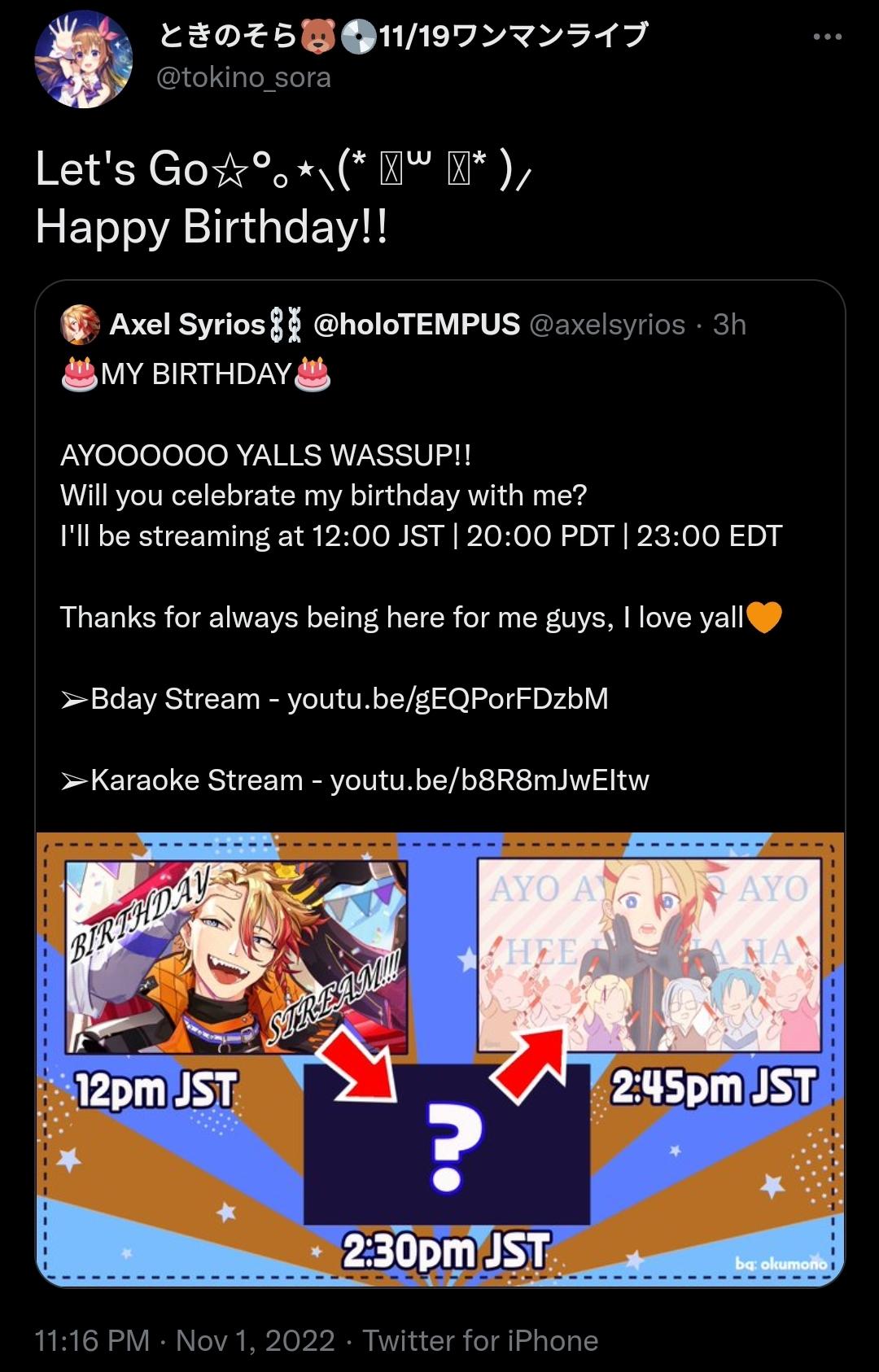This screenshot has width=879, height=1372.
Task: Open the Karaoke Stream youtu.be/b8R8mJwEItw link
Action: 489,780
